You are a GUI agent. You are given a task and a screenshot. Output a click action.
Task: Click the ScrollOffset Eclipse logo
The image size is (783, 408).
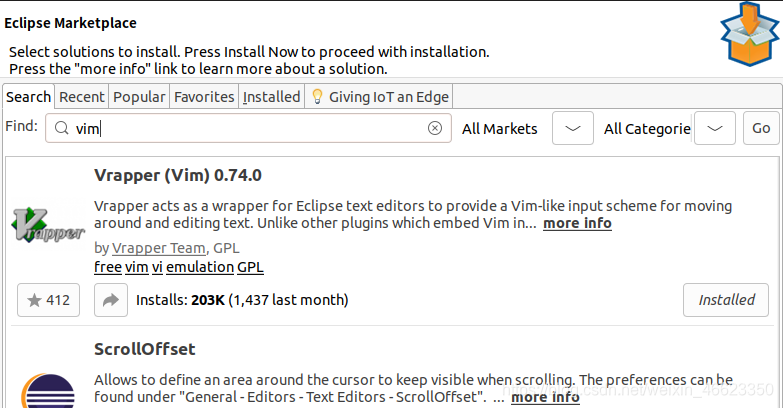coord(48,391)
